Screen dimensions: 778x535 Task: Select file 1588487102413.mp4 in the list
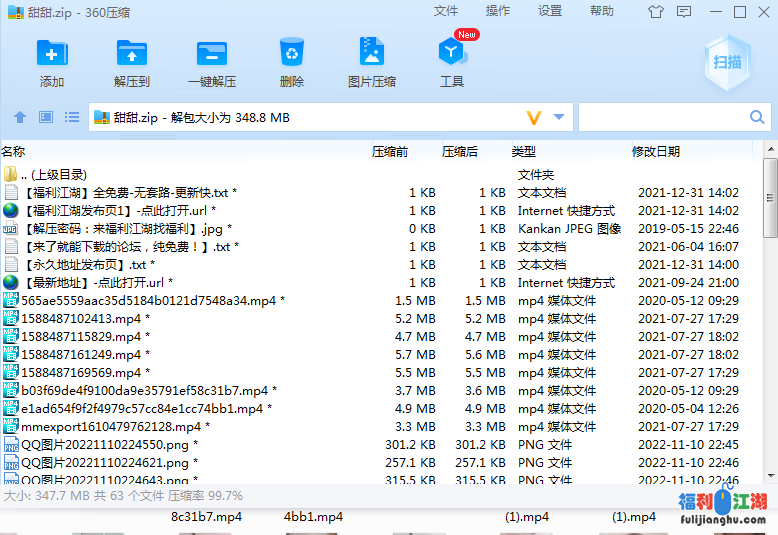pyautogui.click(x=80, y=318)
